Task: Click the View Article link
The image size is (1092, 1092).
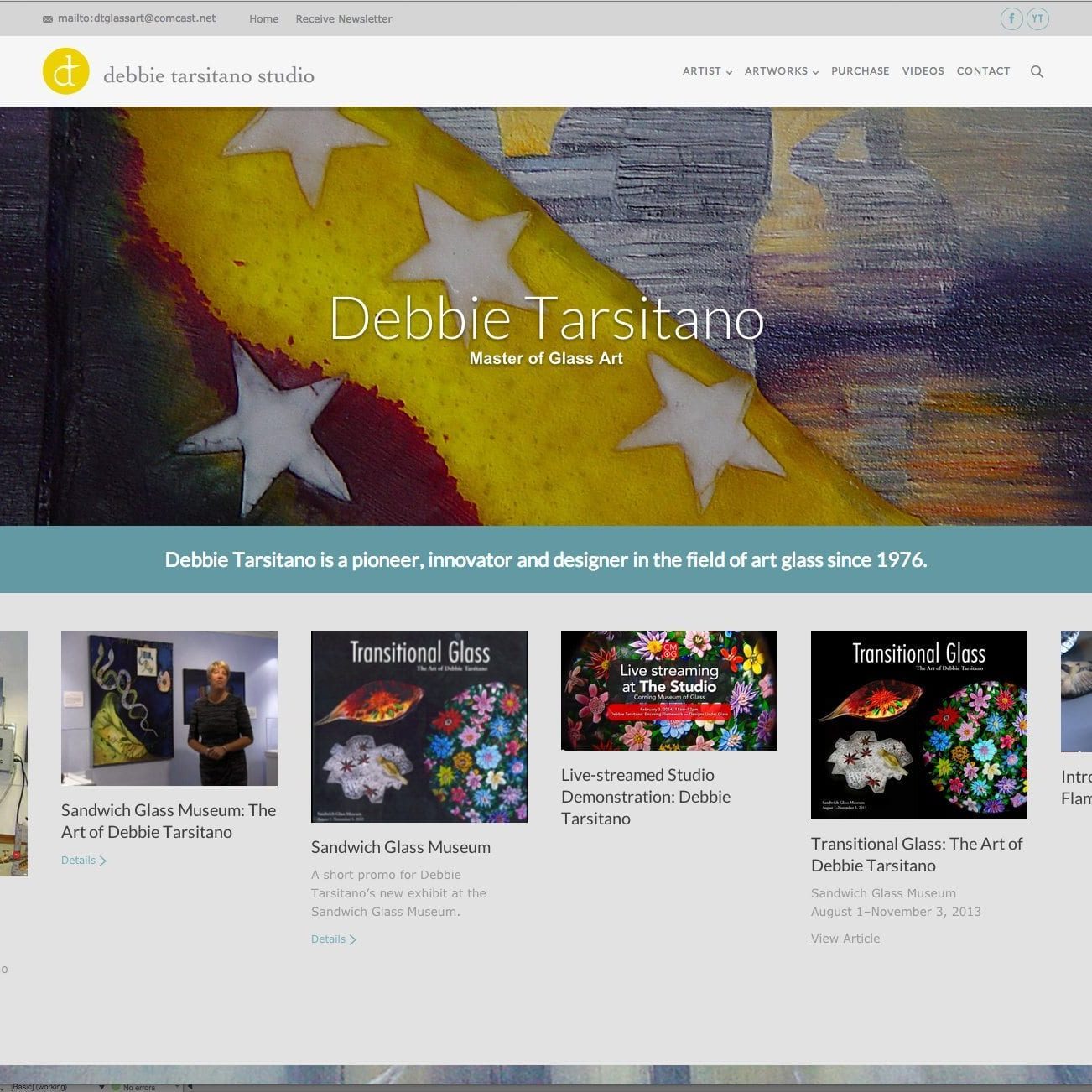Action: coord(845,939)
